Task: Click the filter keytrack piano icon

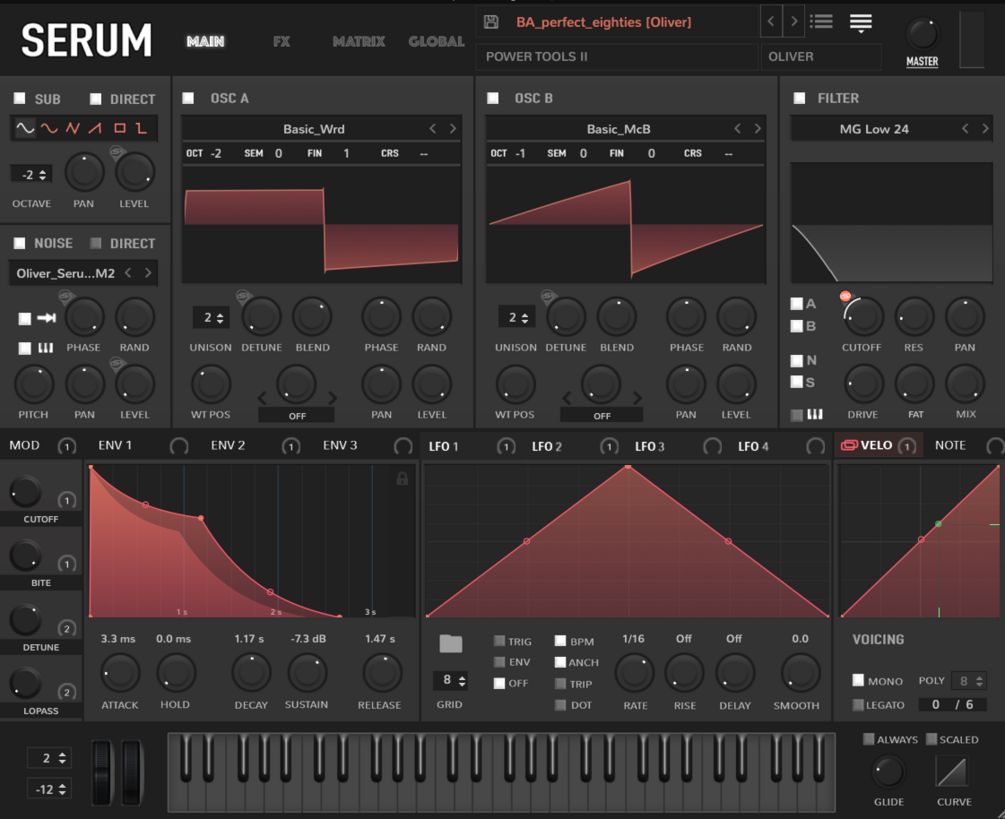Action: click(815, 415)
